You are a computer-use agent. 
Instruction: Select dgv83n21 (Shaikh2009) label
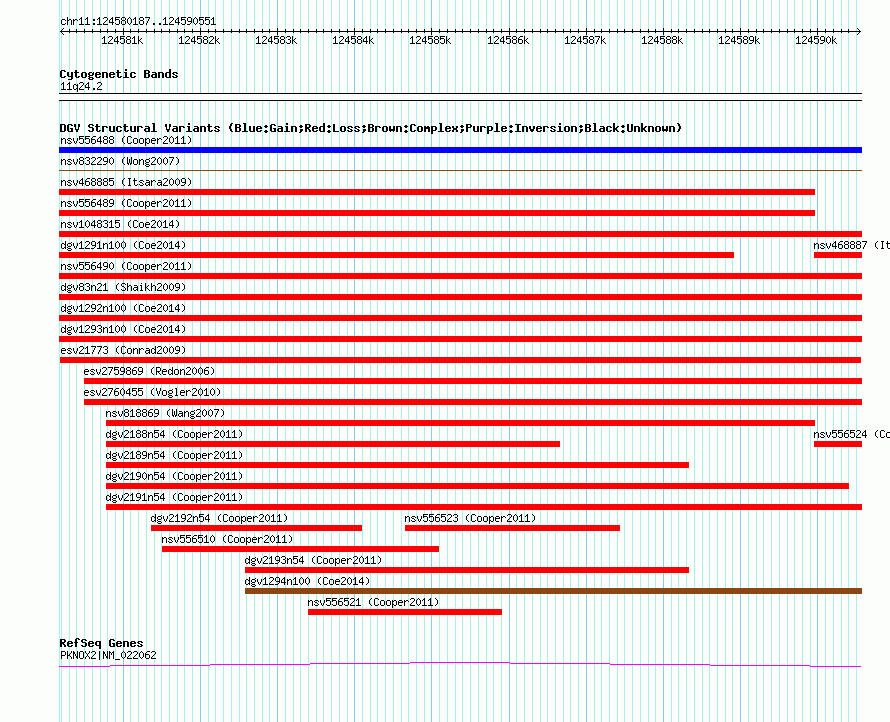pos(123,287)
